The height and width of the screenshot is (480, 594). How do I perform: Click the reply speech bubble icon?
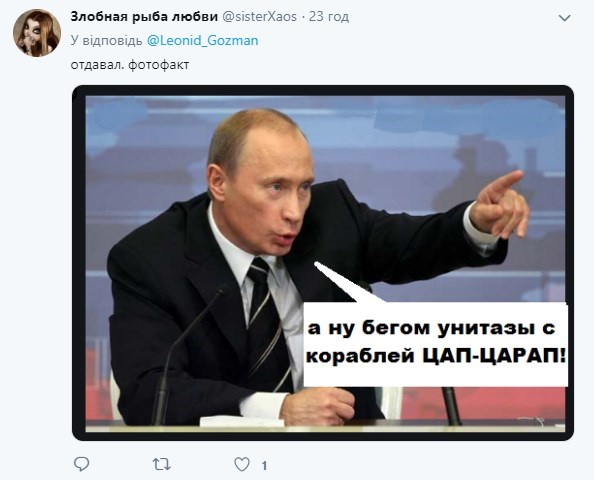pyautogui.click(x=81, y=464)
